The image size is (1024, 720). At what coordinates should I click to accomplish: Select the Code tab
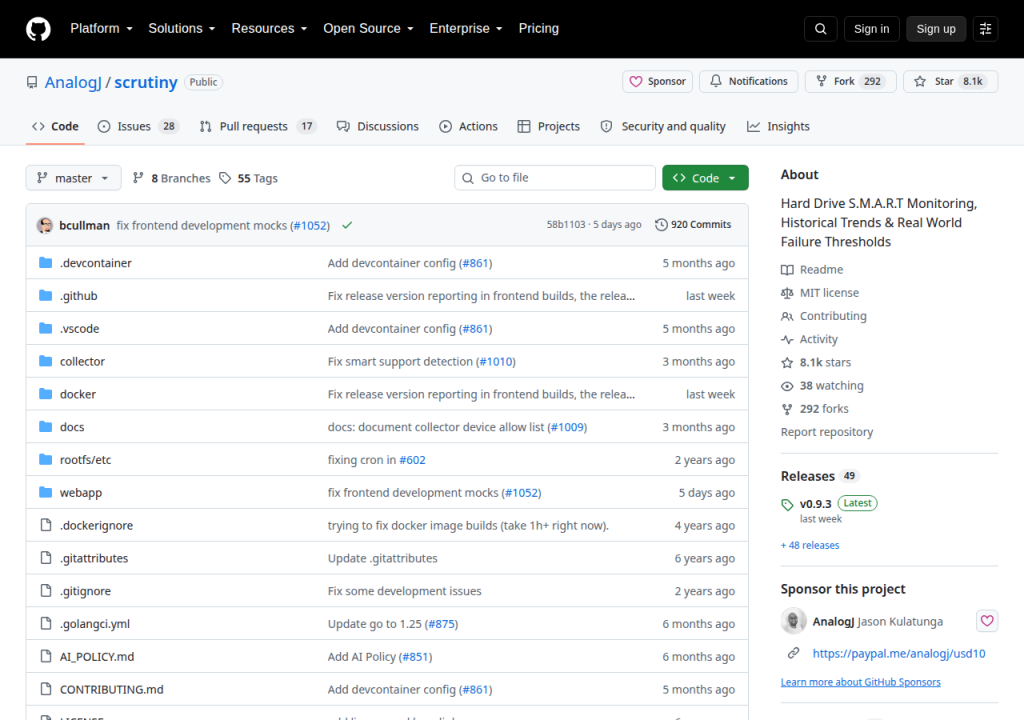(56, 127)
